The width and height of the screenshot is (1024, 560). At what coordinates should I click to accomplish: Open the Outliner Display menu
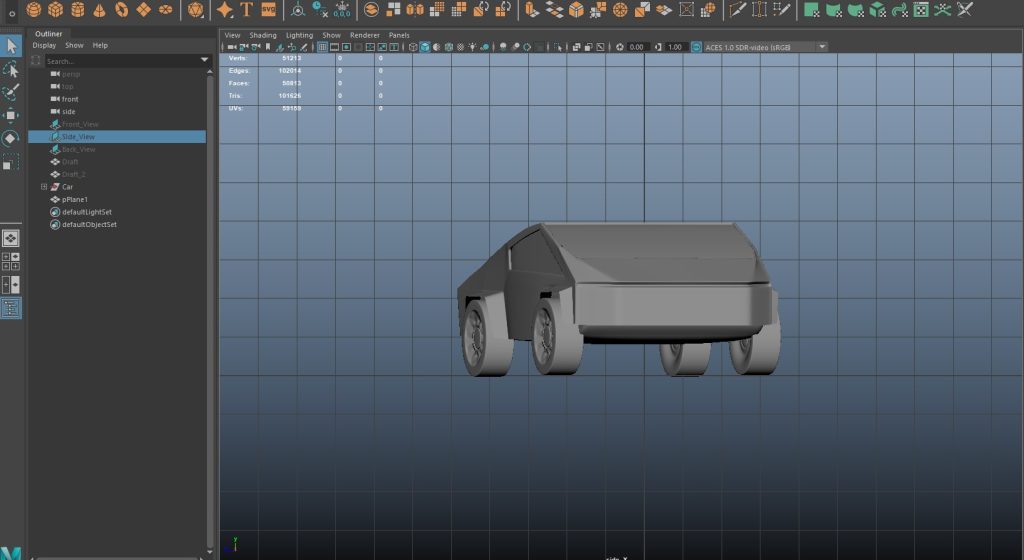[44, 46]
